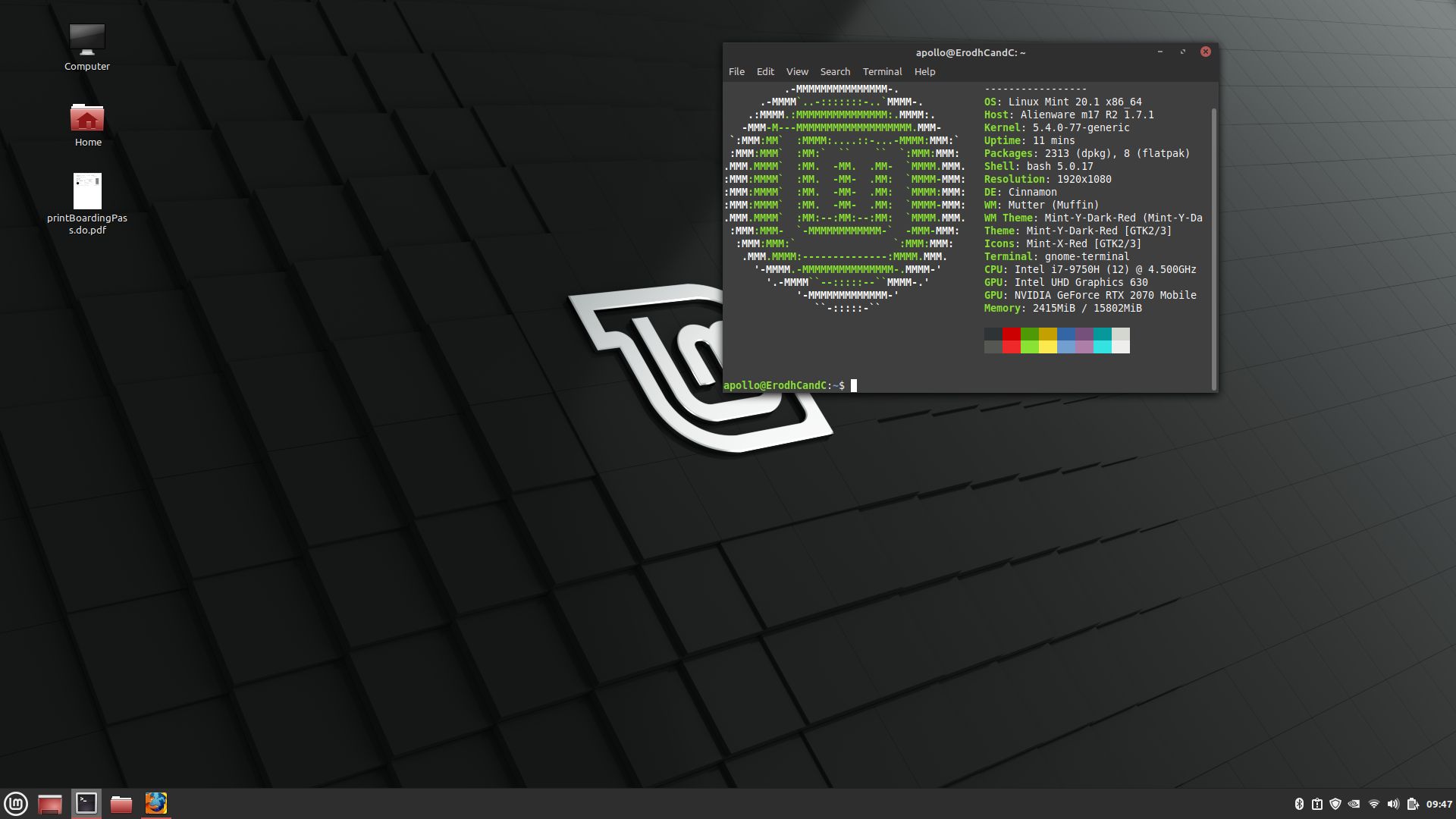This screenshot has height=819, width=1456.
Task: Open the Search menu of the terminal
Action: tap(834, 71)
